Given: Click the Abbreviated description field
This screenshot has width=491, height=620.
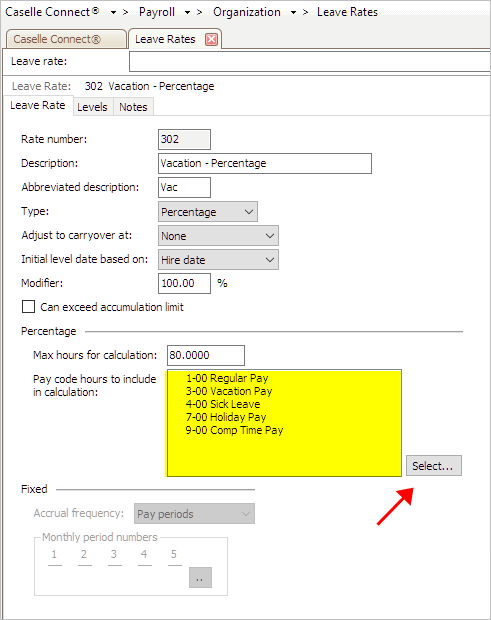Looking at the screenshot, I should coord(184,187).
